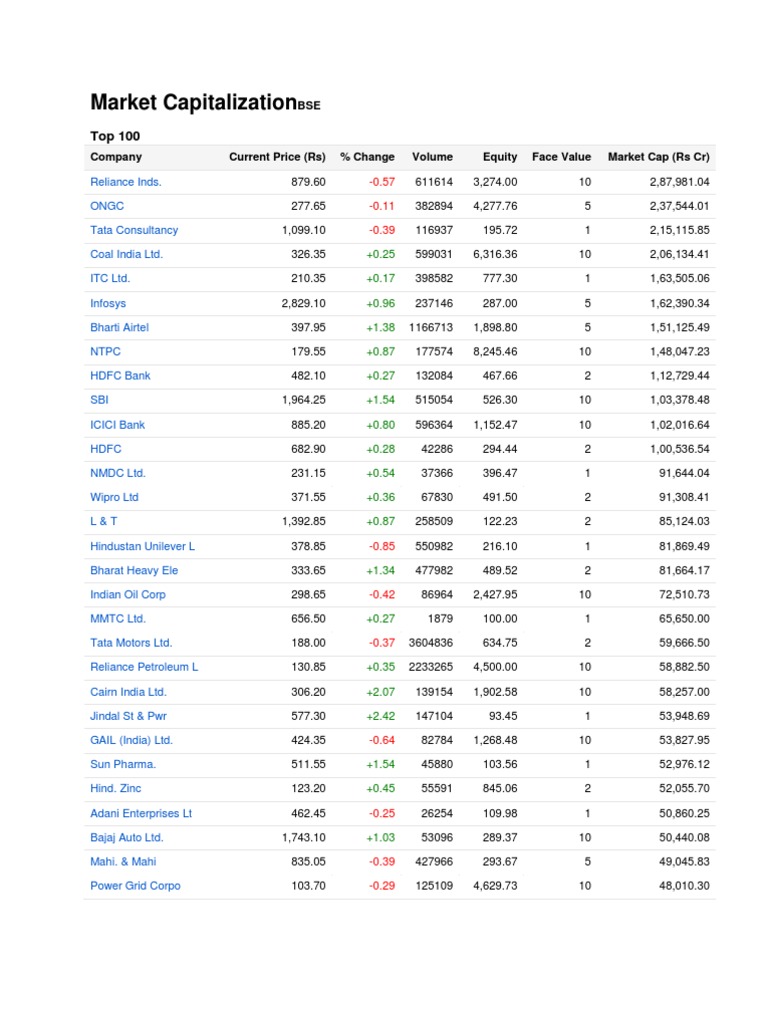The width and height of the screenshot is (768, 1024).
Task: Click L & T price 1,392.85
Action: (x=304, y=522)
